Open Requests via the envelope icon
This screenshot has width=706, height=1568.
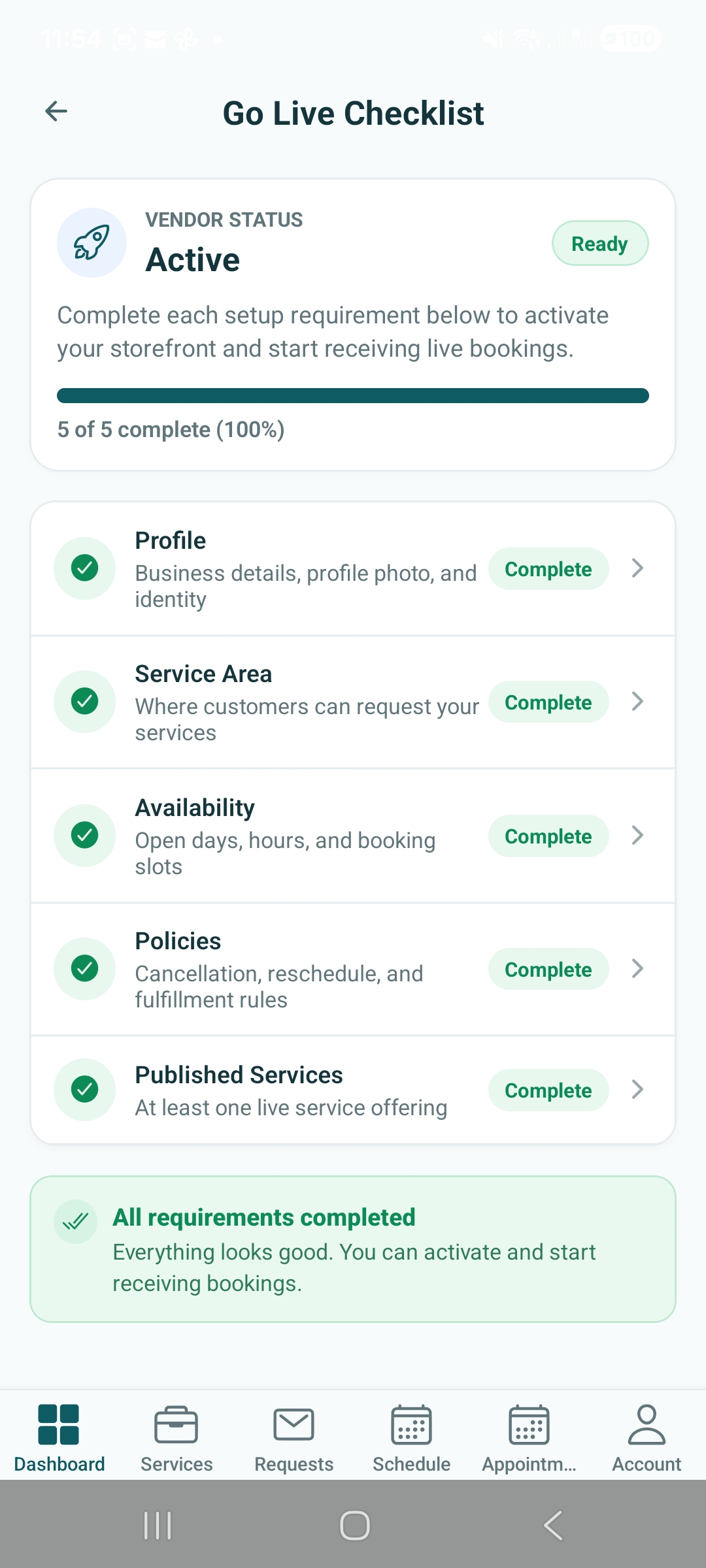point(294,1424)
